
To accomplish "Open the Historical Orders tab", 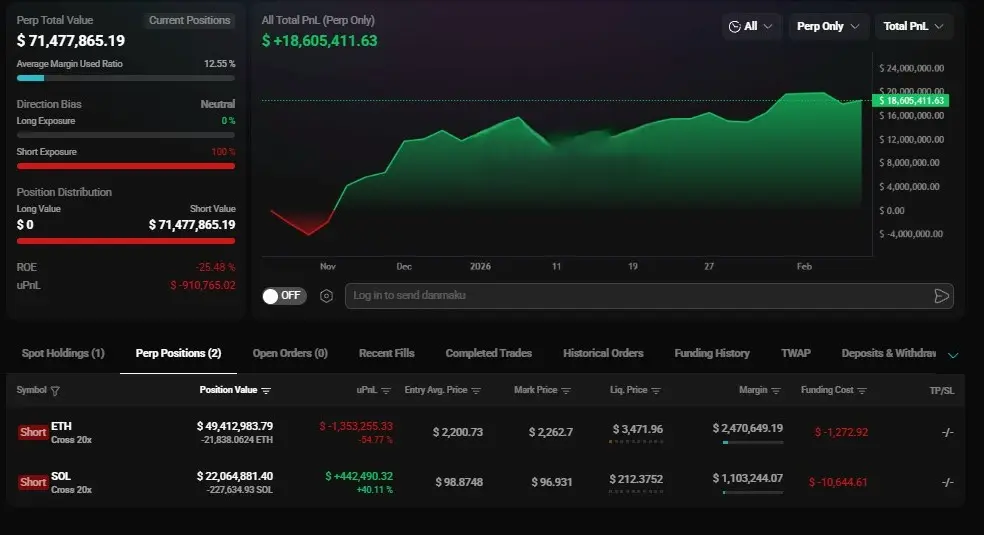I will [x=603, y=353].
